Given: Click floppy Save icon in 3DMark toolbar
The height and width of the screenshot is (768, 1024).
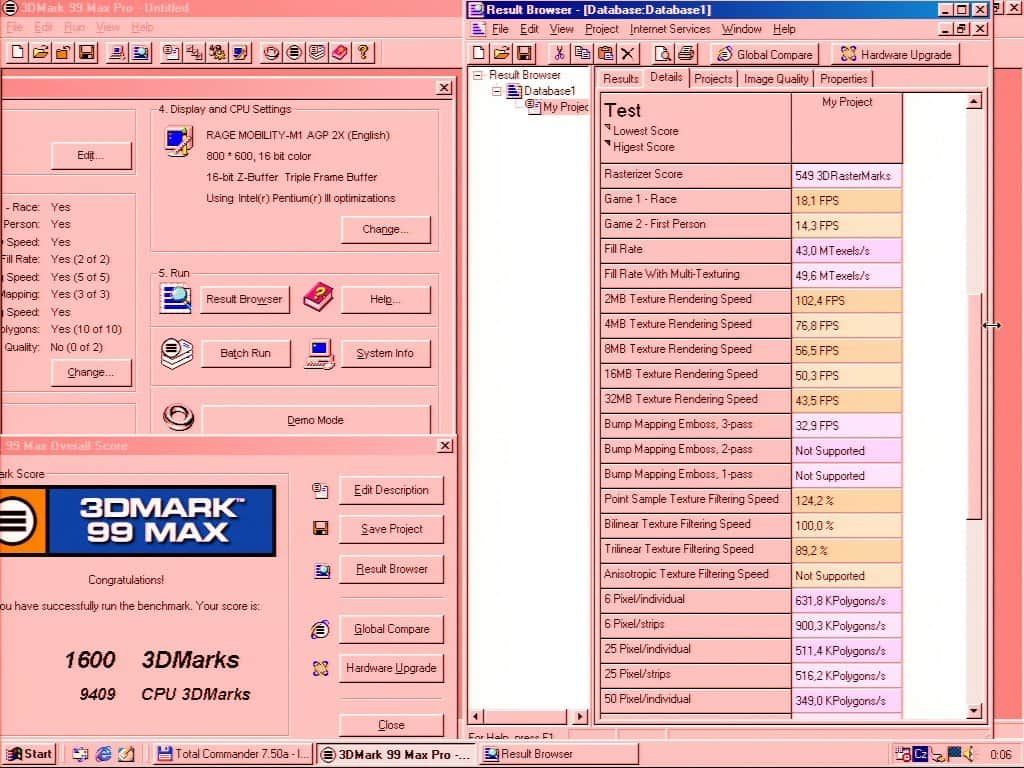Looking at the screenshot, I should pos(86,52).
